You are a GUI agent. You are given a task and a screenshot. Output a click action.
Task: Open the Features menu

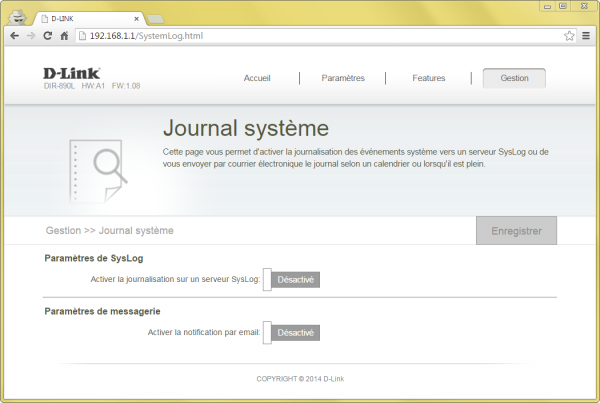pos(429,78)
